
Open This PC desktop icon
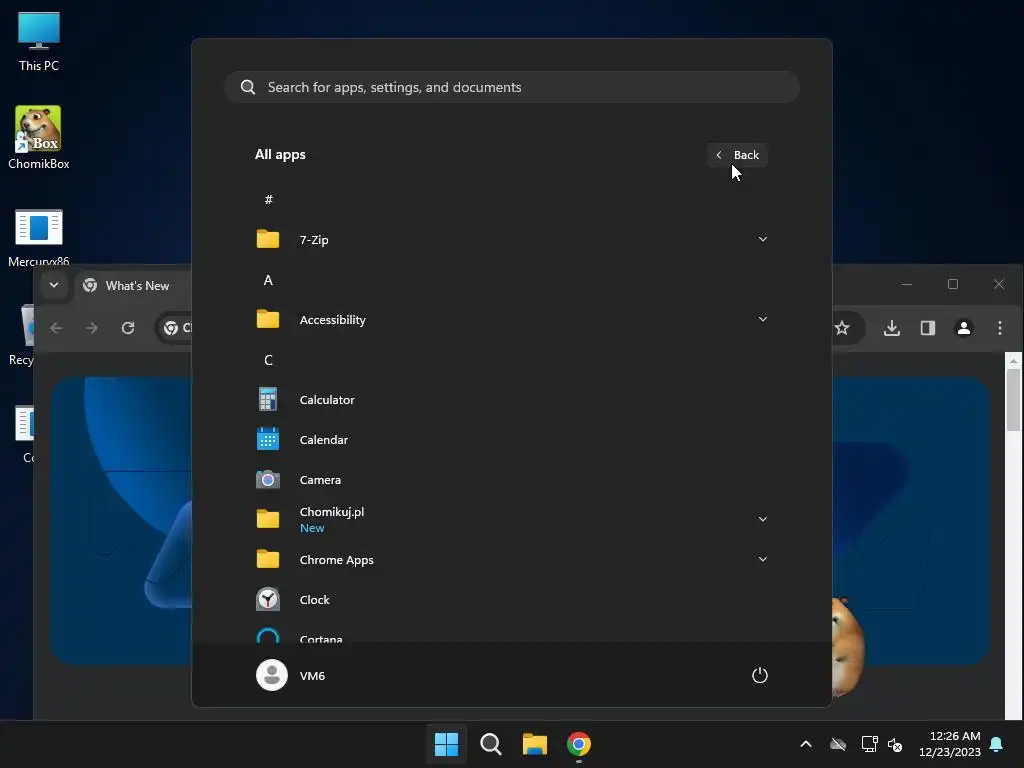coord(39,41)
